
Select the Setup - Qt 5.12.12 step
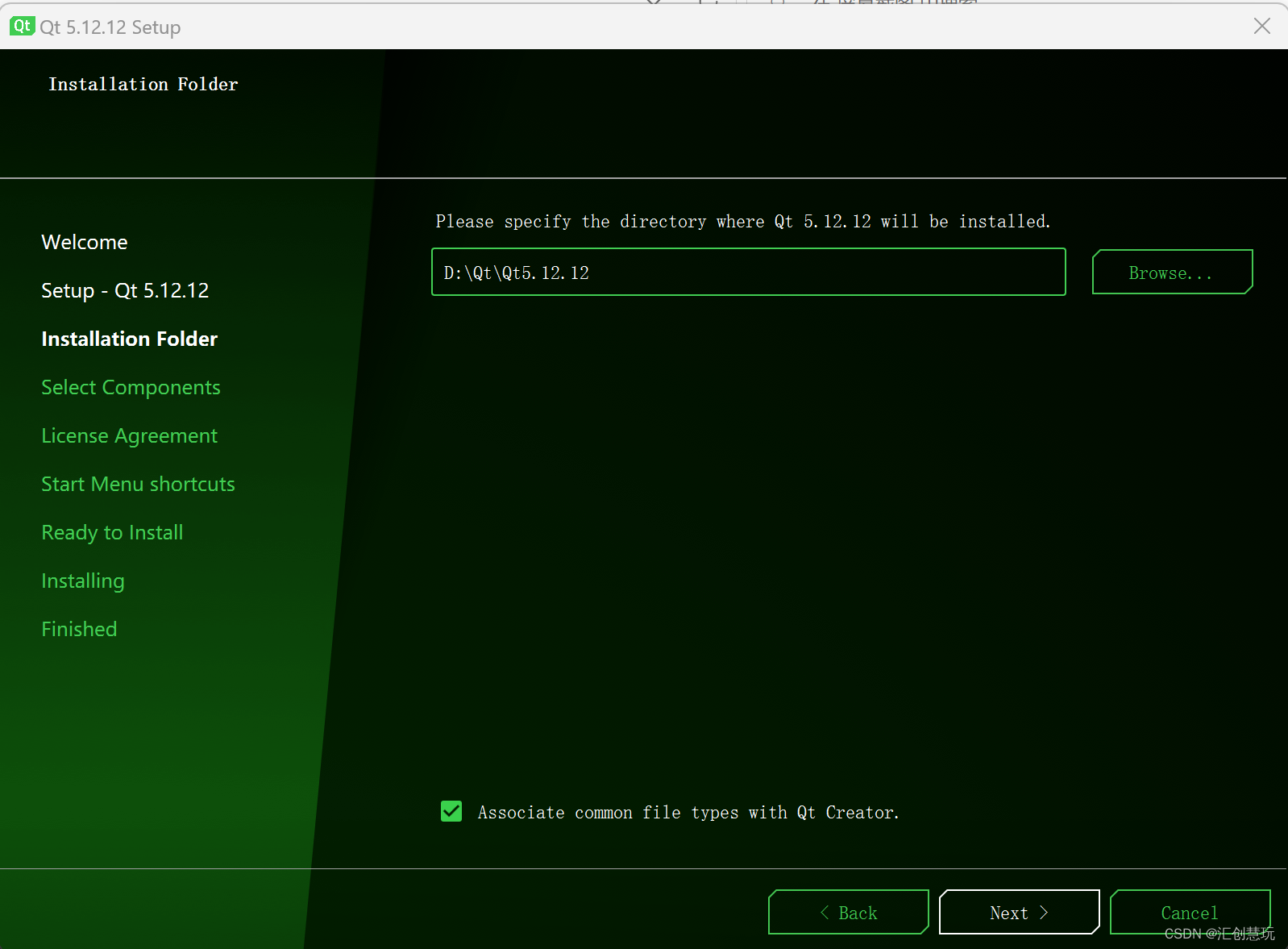[x=125, y=290]
